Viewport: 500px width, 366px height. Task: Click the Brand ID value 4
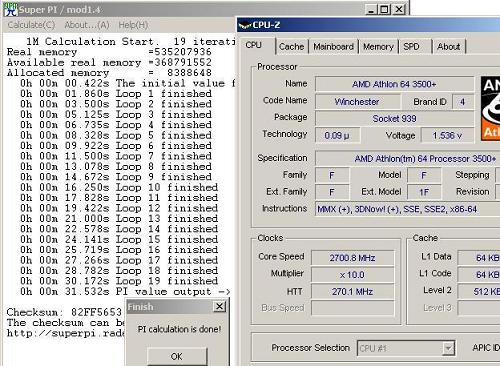click(463, 102)
